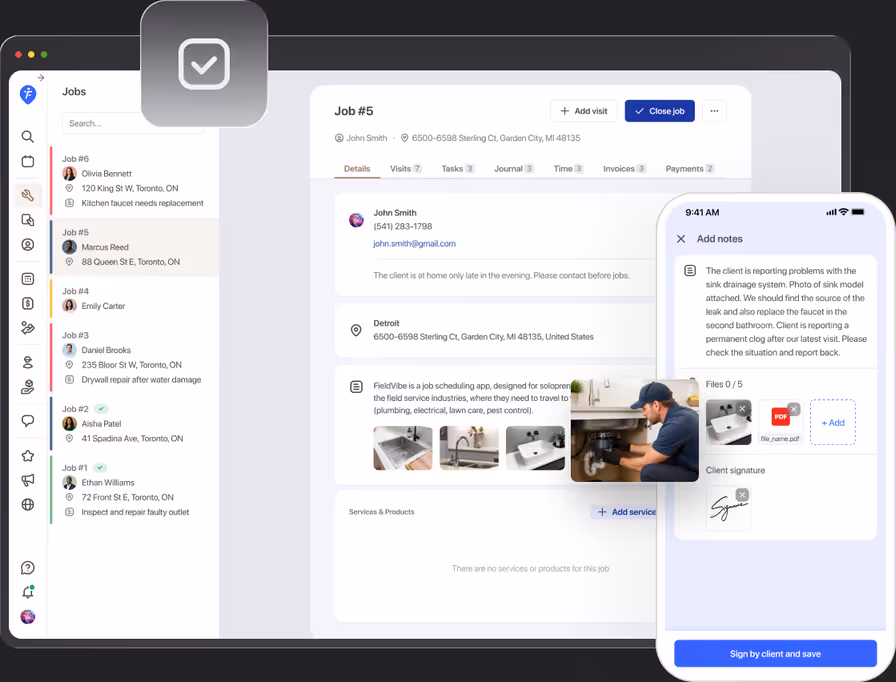Click the FieldVibe logo in the sidebar
The width and height of the screenshot is (896, 682).
coord(27,94)
